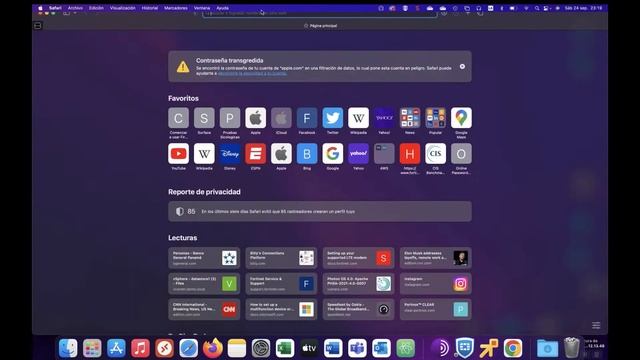Image resolution: width=640 pixels, height=360 pixels.
Task: Open the AWS favorites folder
Action: click(384, 153)
